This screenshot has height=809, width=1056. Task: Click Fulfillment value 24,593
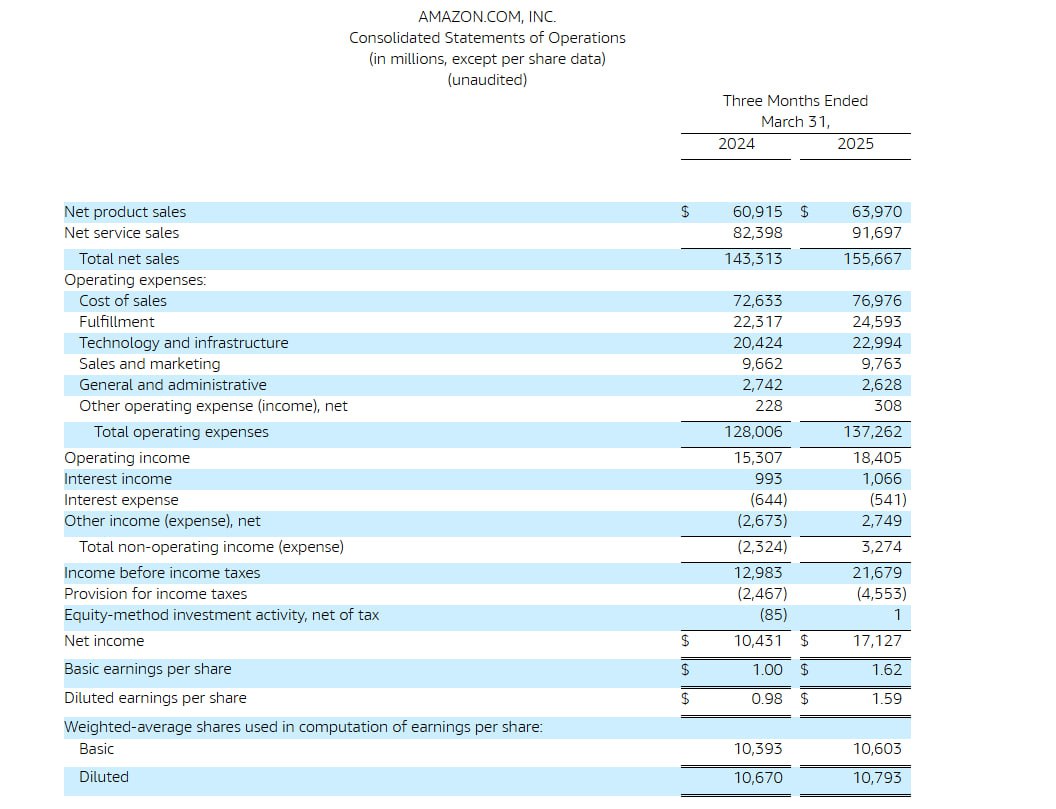tap(877, 321)
